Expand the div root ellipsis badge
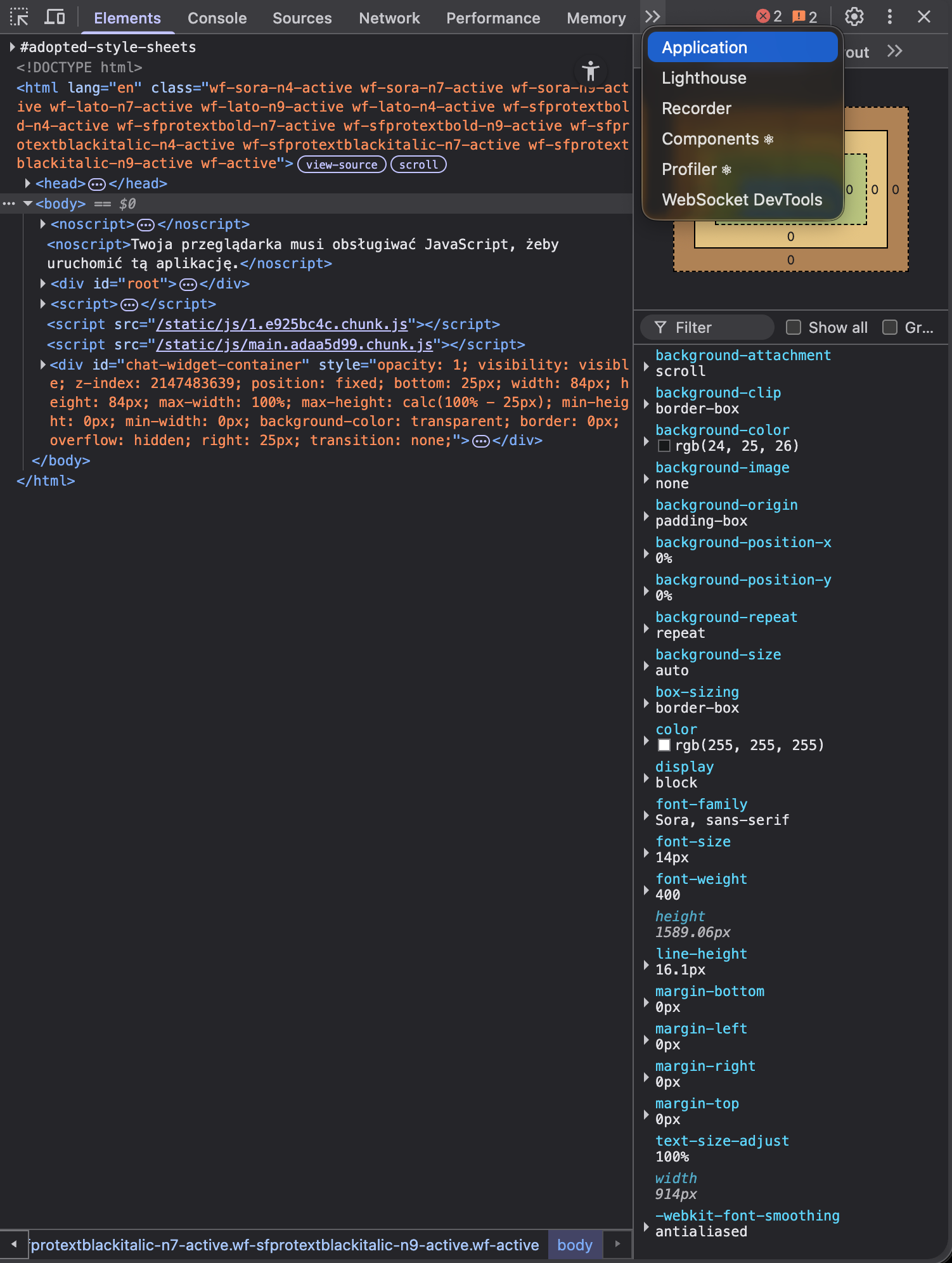Viewport: 952px width, 1263px height. 188,284
